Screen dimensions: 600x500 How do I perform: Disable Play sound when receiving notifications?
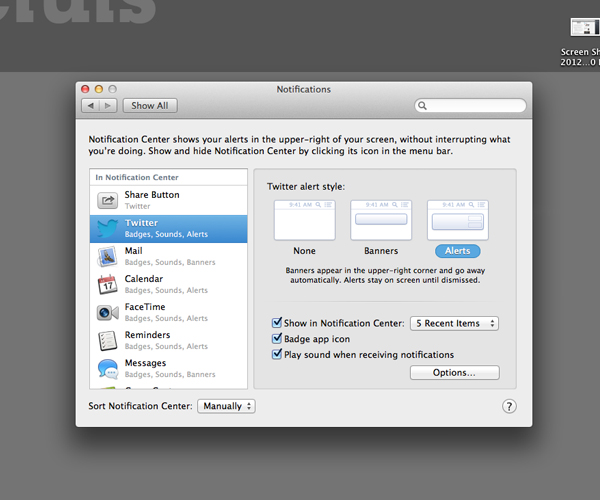277,354
